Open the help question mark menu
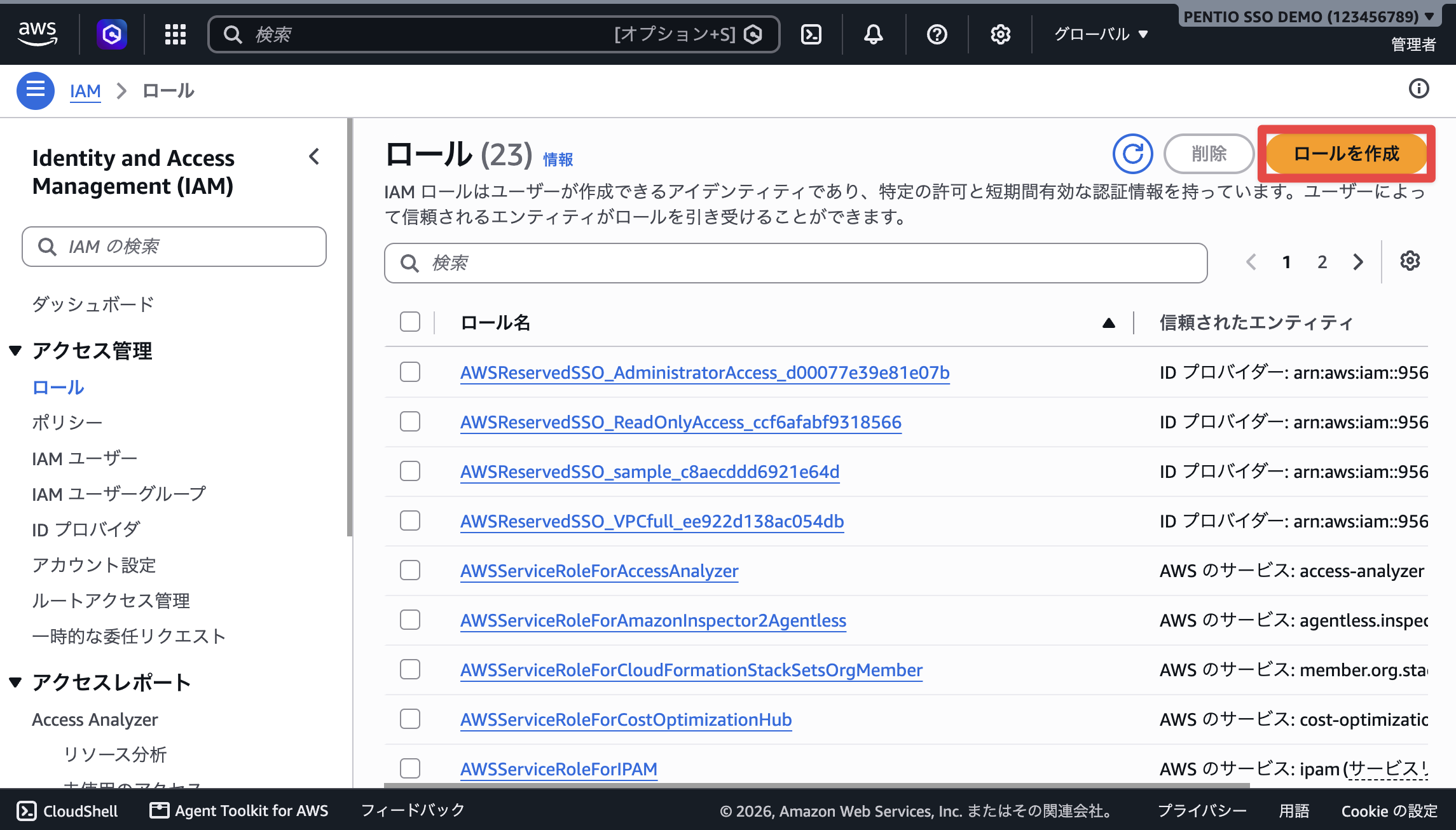The image size is (1456, 830). click(937, 34)
